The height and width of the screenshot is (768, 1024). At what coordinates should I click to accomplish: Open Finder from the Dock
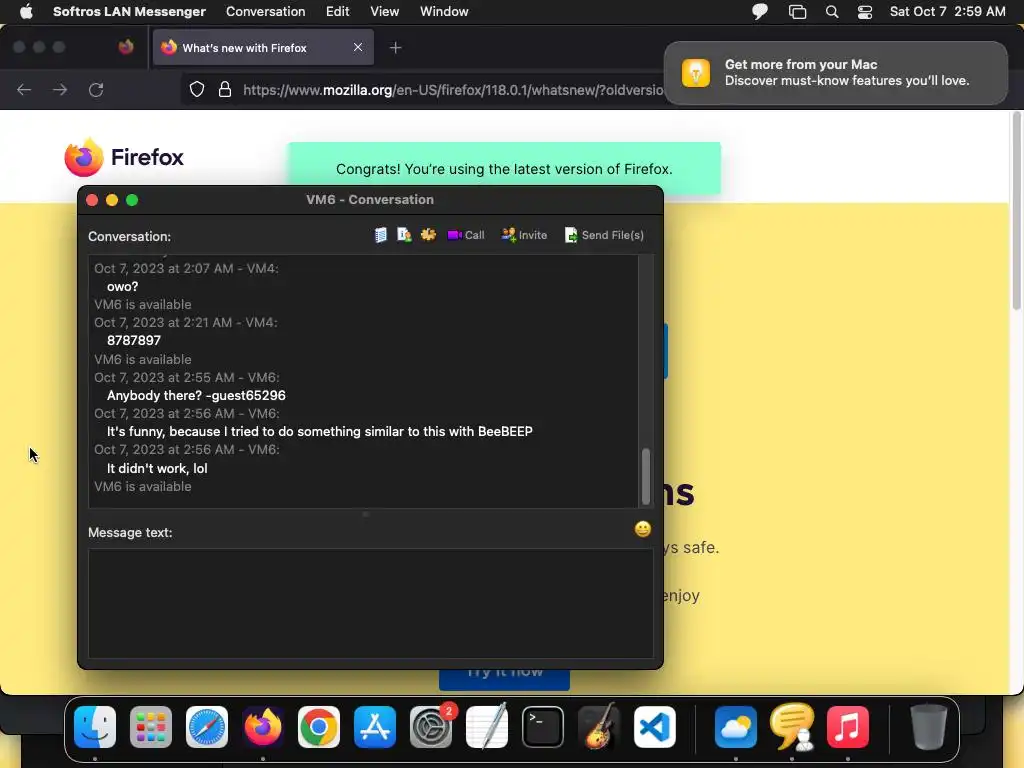(x=95, y=727)
